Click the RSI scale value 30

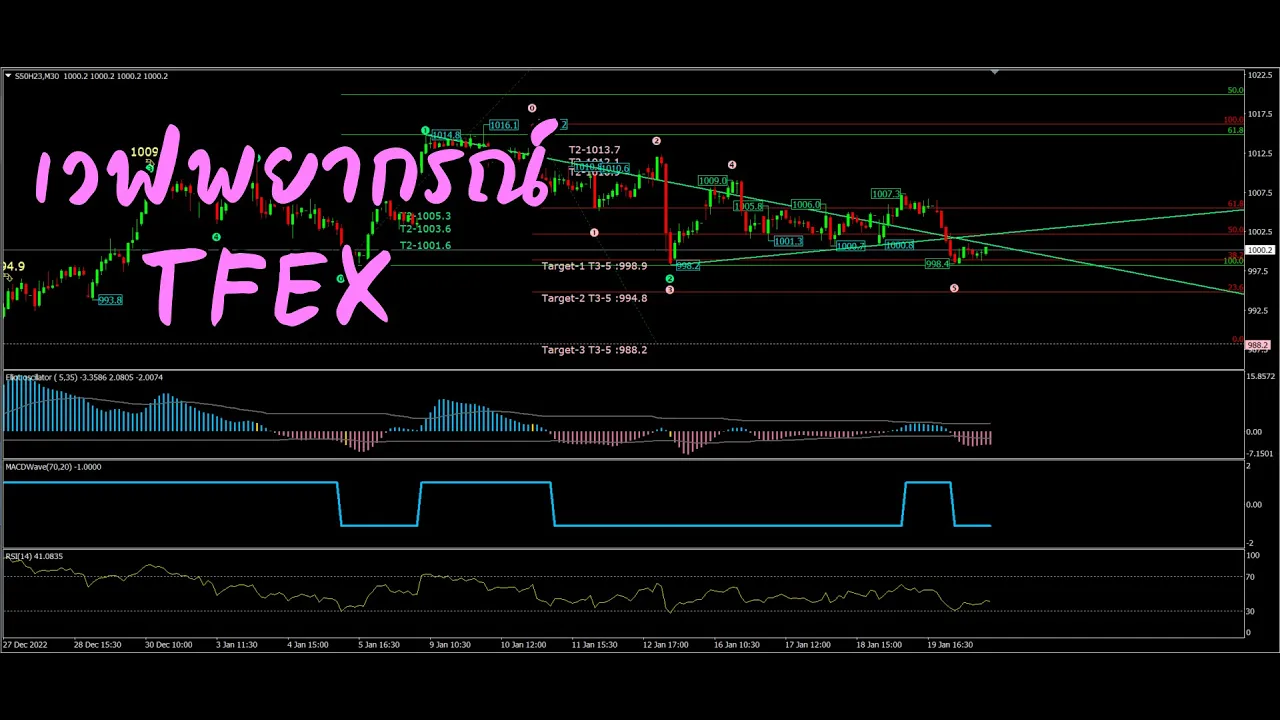coord(1250,611)
